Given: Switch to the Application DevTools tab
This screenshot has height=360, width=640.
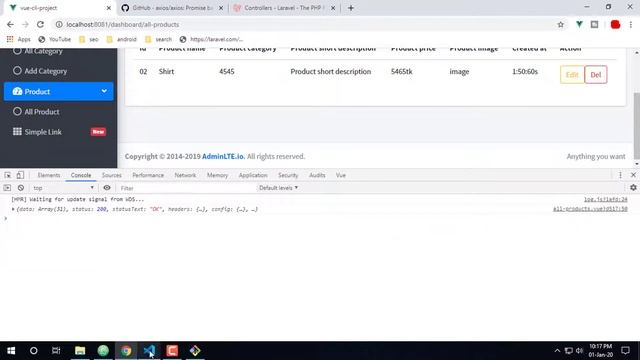Looking at the screenshot, I should (253, 175).
